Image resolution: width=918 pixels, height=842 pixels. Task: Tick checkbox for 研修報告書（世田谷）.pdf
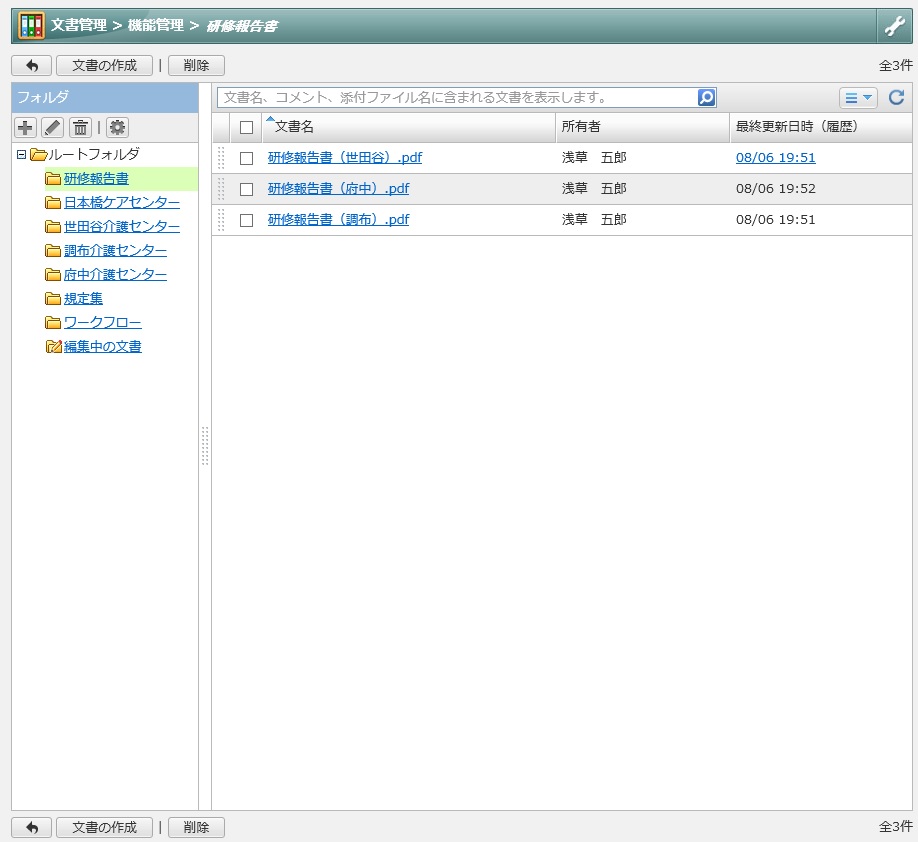(246, 158)
